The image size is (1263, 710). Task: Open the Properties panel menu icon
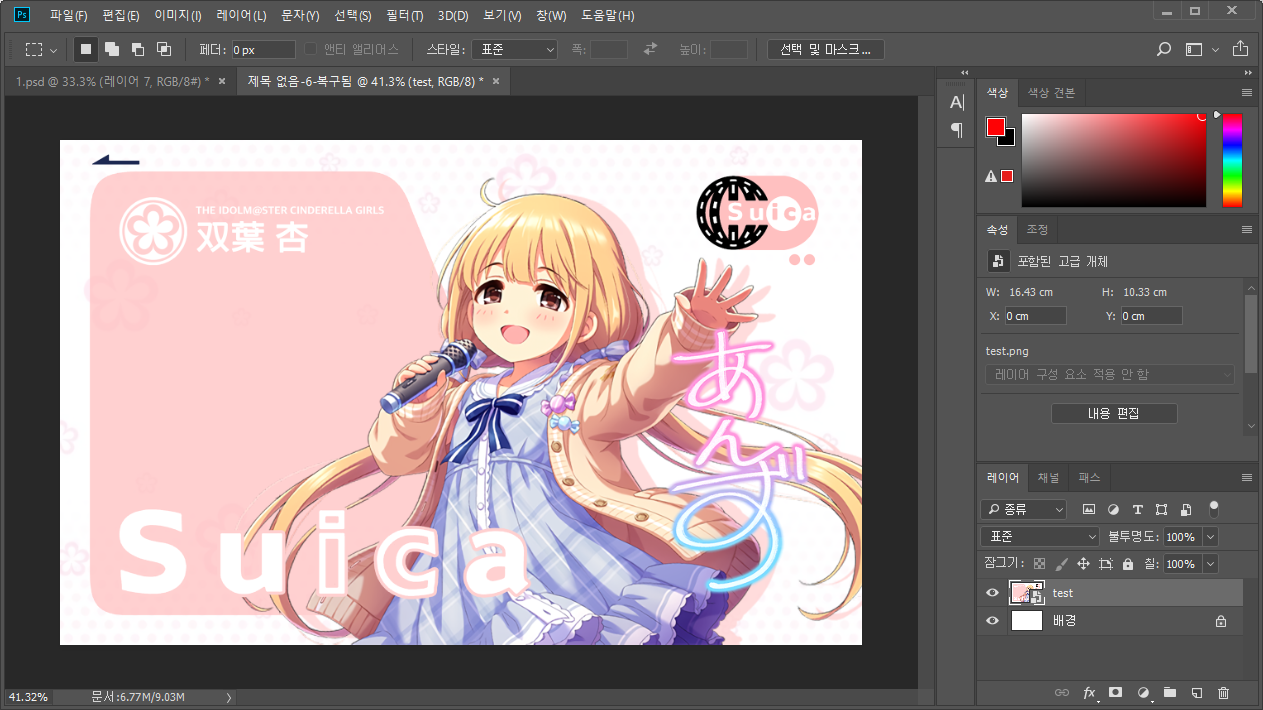pyautogui.click(x=1247, y=229)
